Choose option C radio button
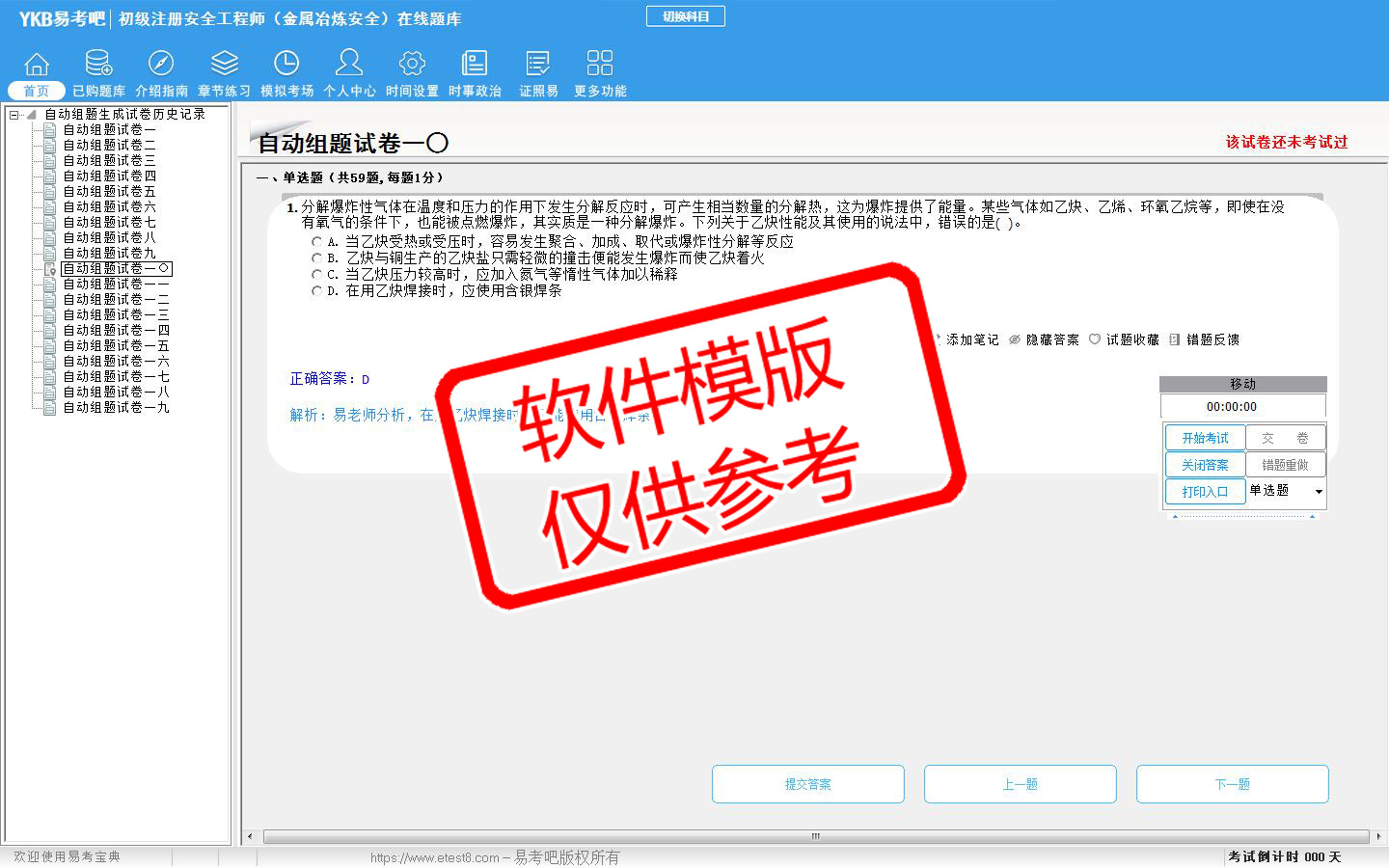 point(316,275)
